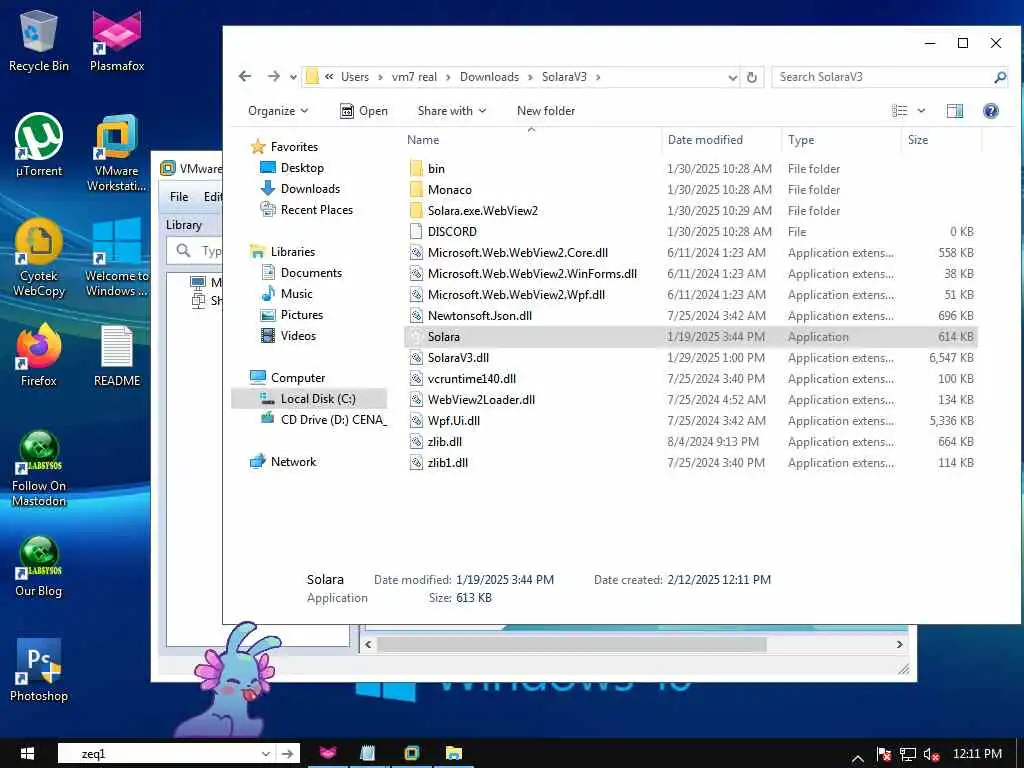The image size is (1024, 768).
Task: Click the volume muted tray icon
Action: tap(932, 755)
